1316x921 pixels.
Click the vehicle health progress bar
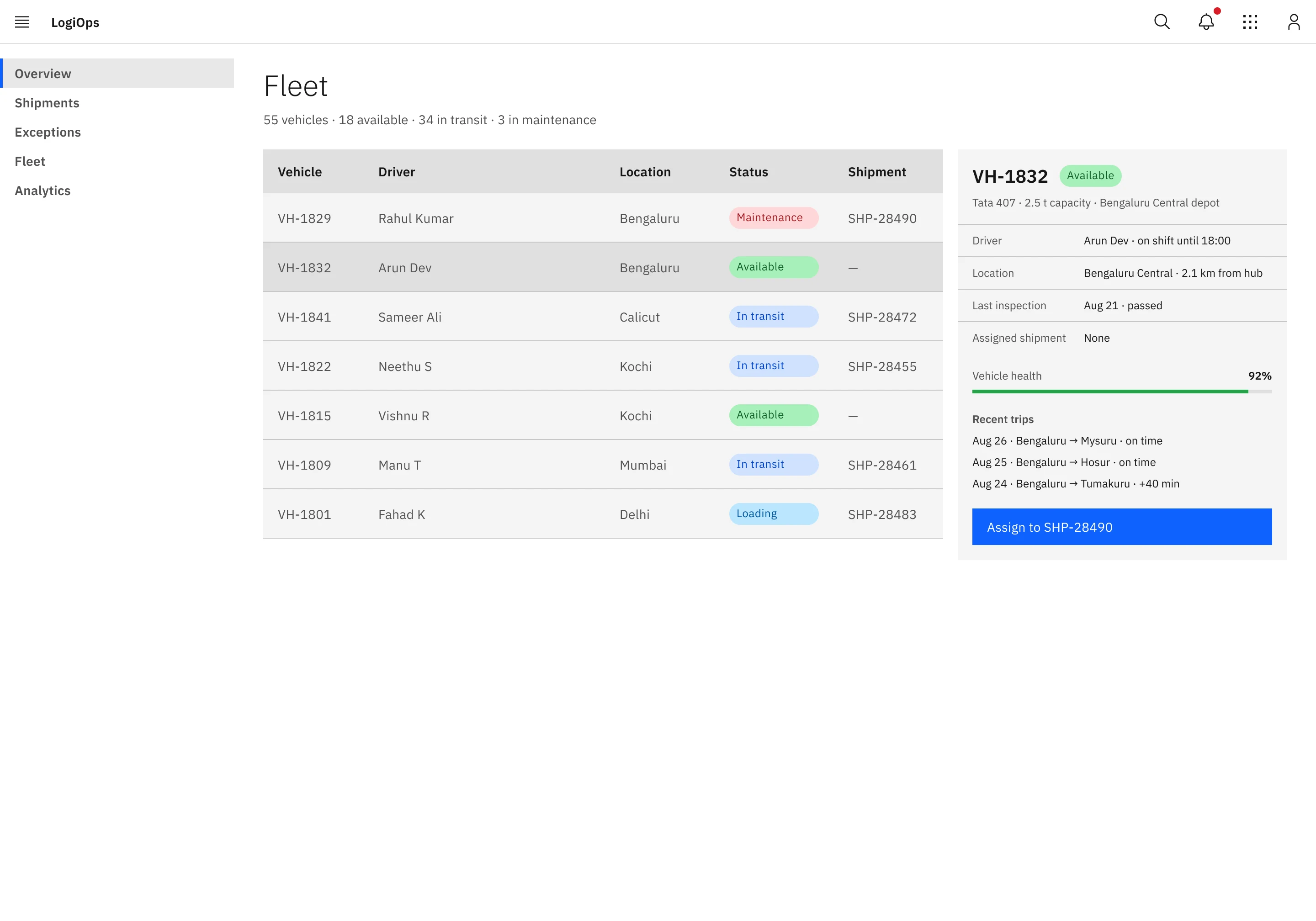coord(1122,392)
